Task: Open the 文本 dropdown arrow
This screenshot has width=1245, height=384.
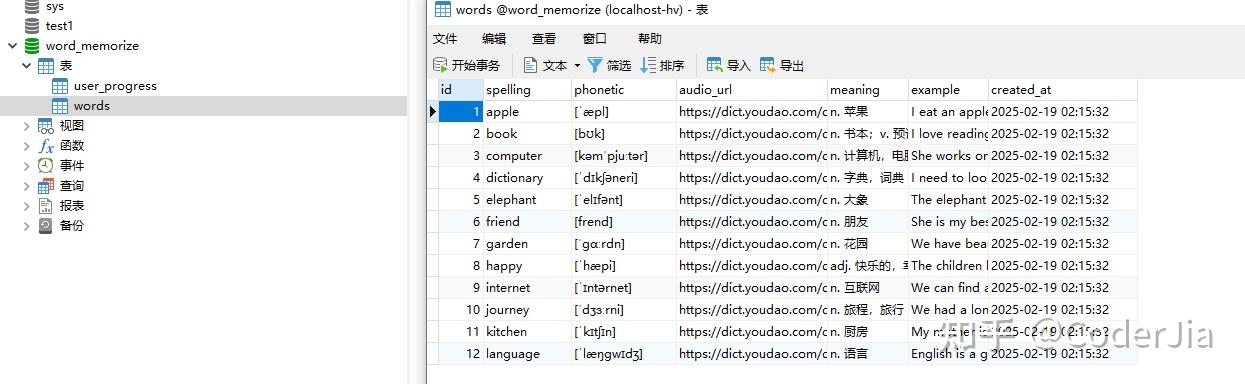Action: point(577,66)
